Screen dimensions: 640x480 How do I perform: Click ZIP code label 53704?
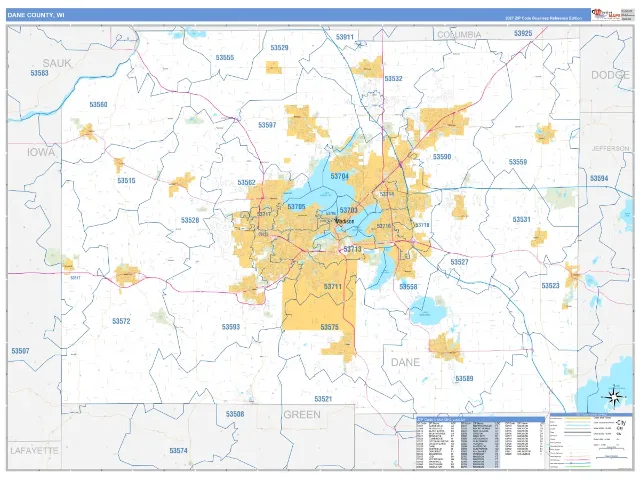tap(340, 176)
